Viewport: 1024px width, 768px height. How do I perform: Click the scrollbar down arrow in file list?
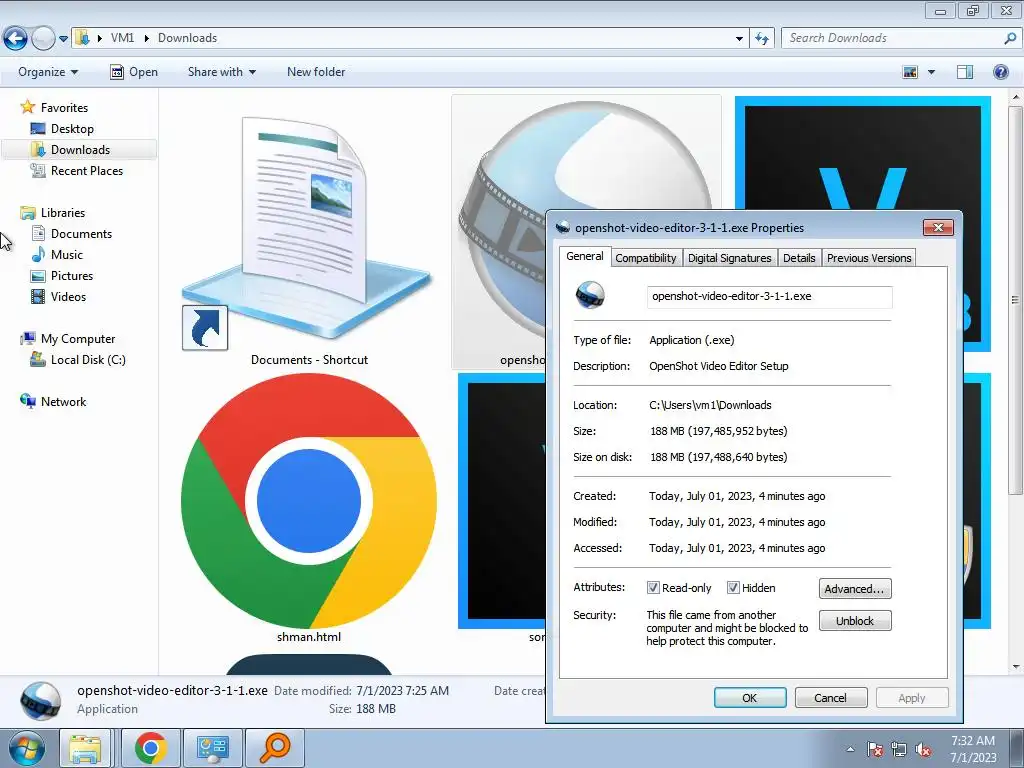click(x=1016, y=667)
